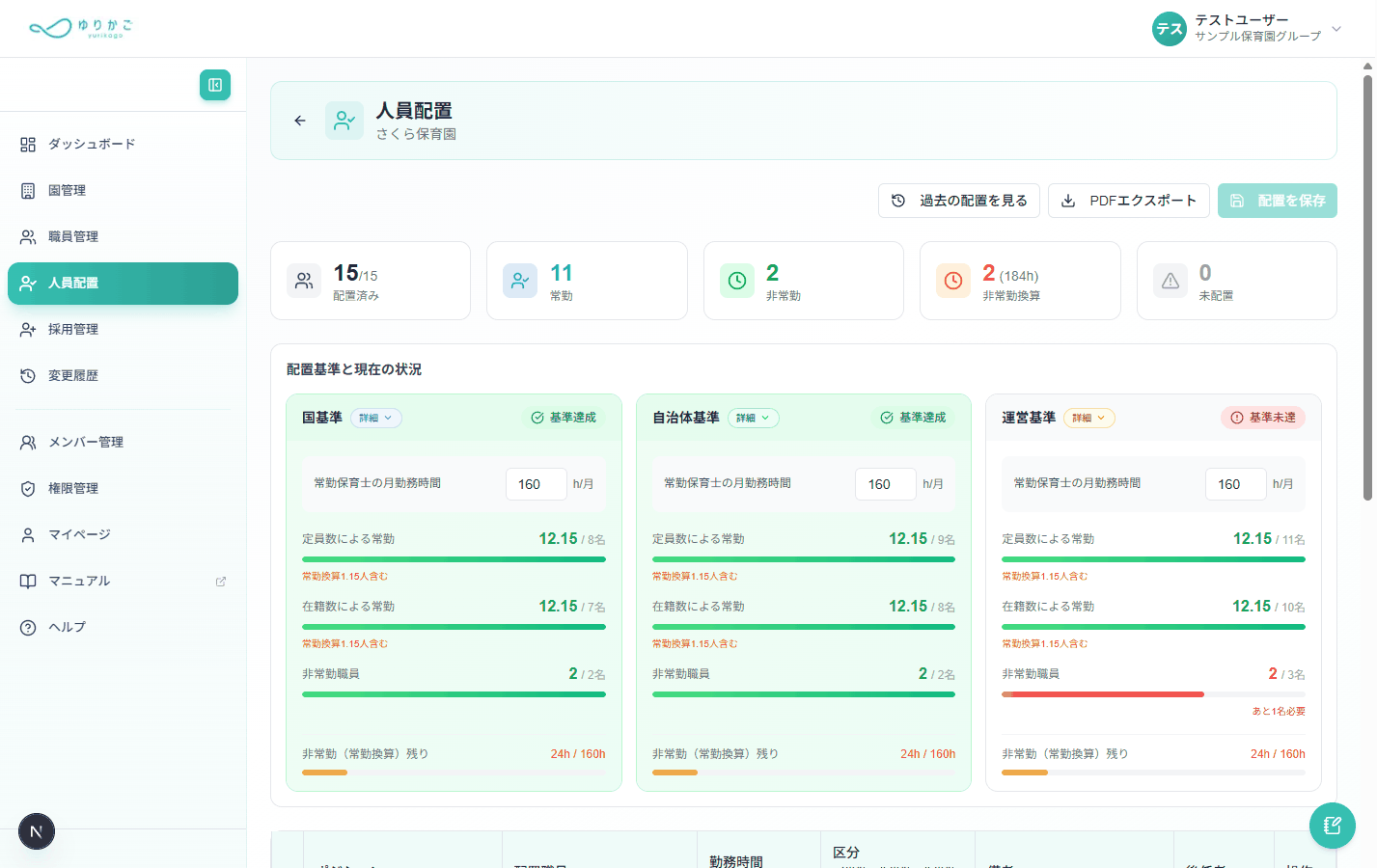This screenshot has width=1377, height=868.
Task: Expand 詳細 for 運営基準
Action: [x=1089, y=419]
